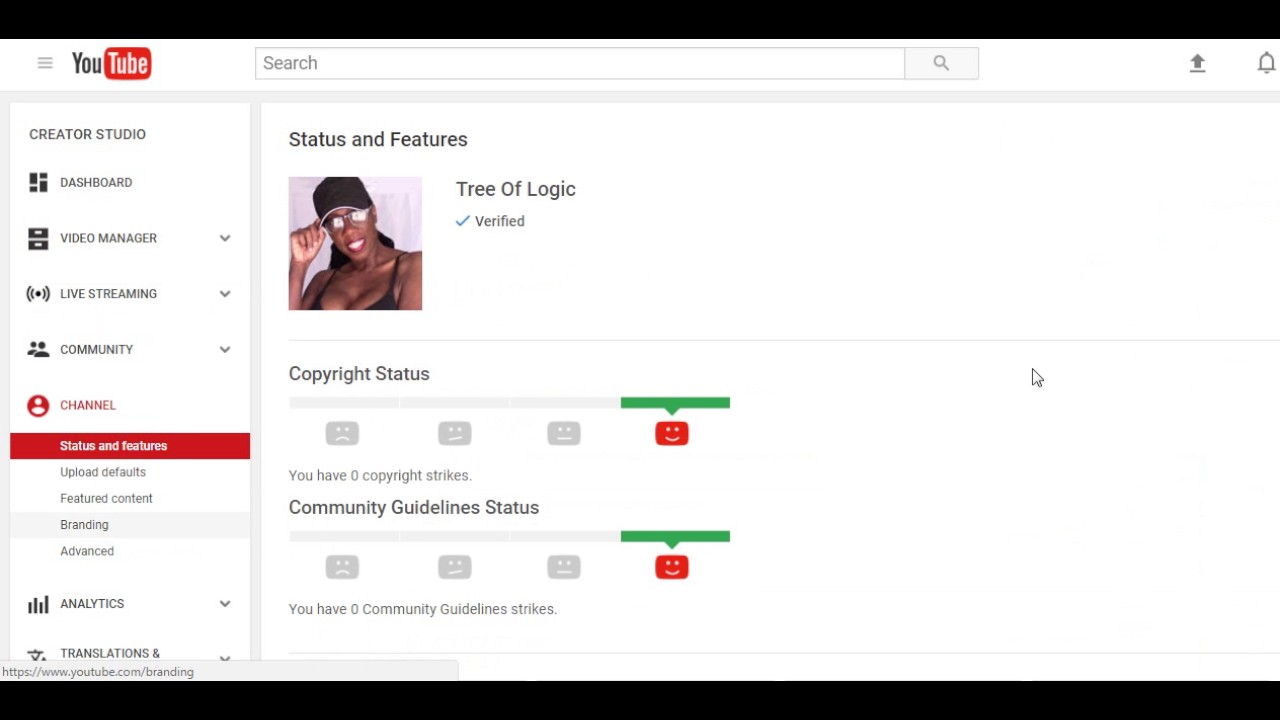
Task: Expand the Live Streaming section chevron
Action: [x=225, y=294]
